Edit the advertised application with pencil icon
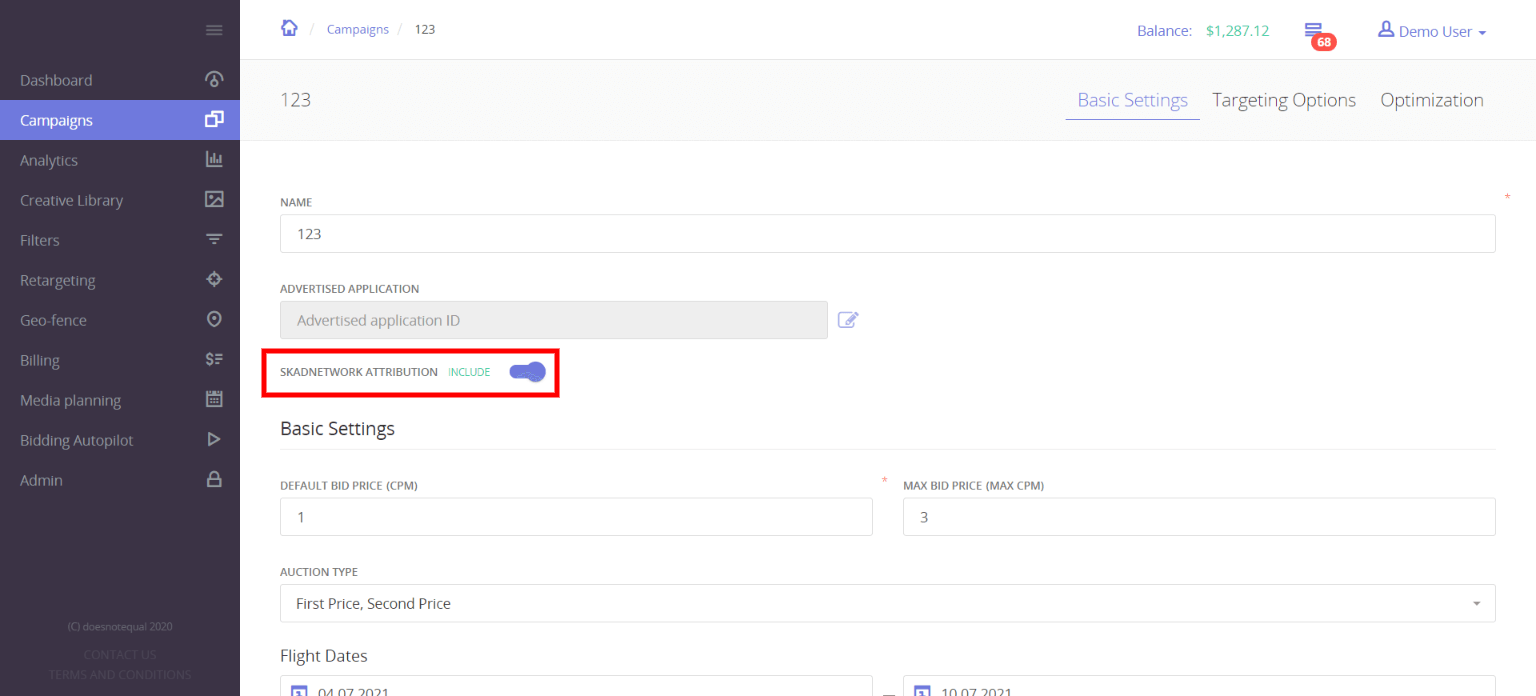 (x=848, y=320)
